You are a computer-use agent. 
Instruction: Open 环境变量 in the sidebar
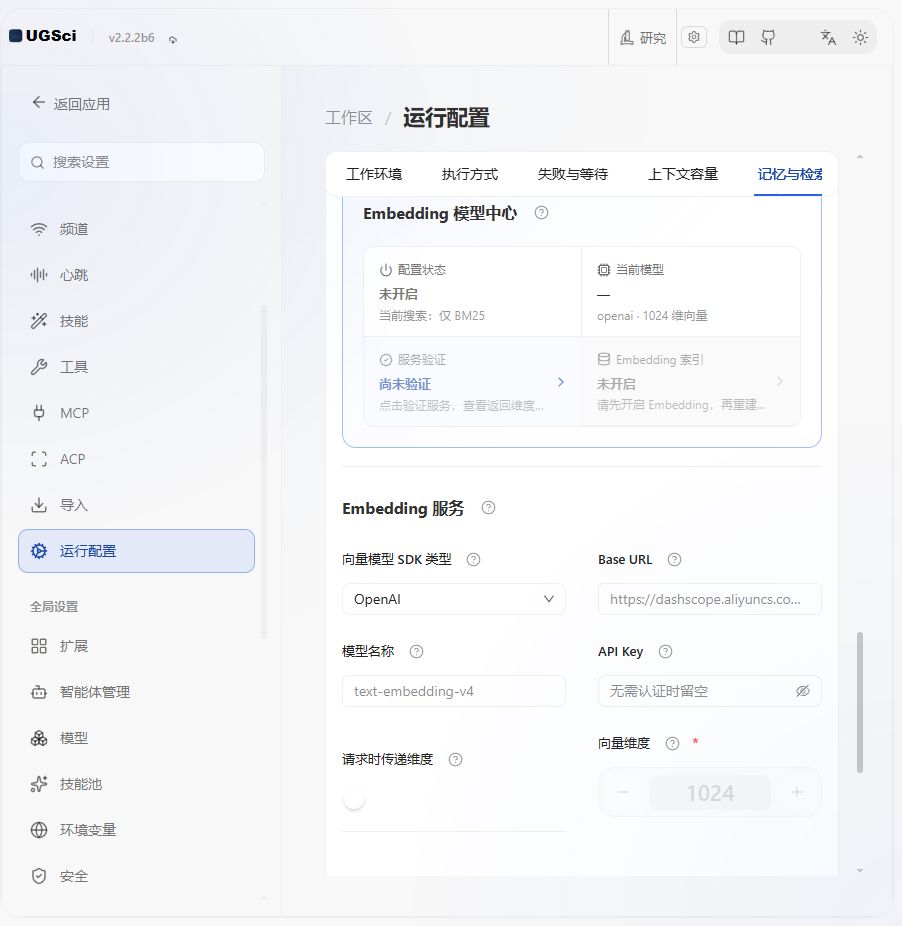pos(136,830)
